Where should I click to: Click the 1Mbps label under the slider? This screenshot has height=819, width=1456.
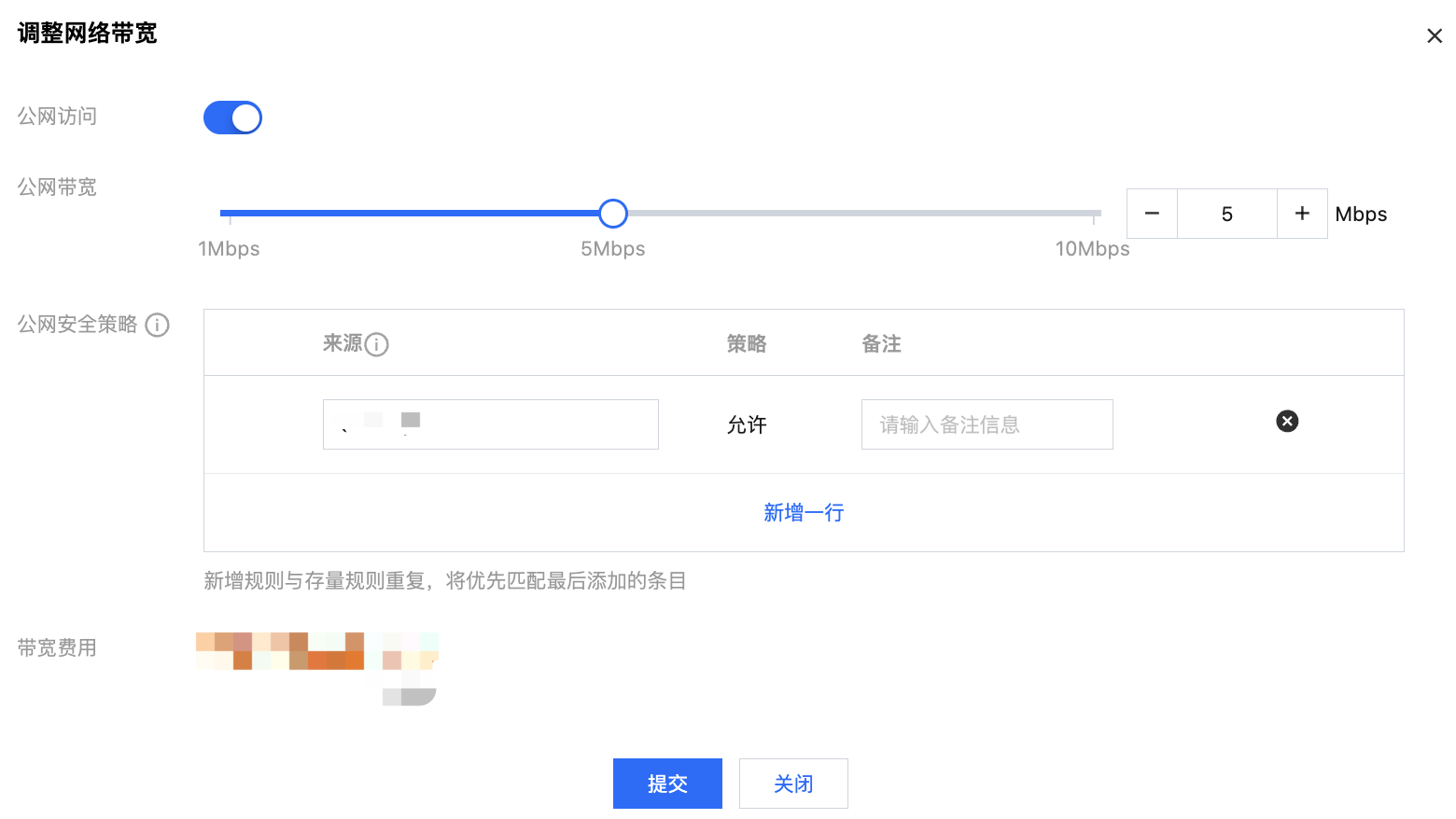coord(229,249)
